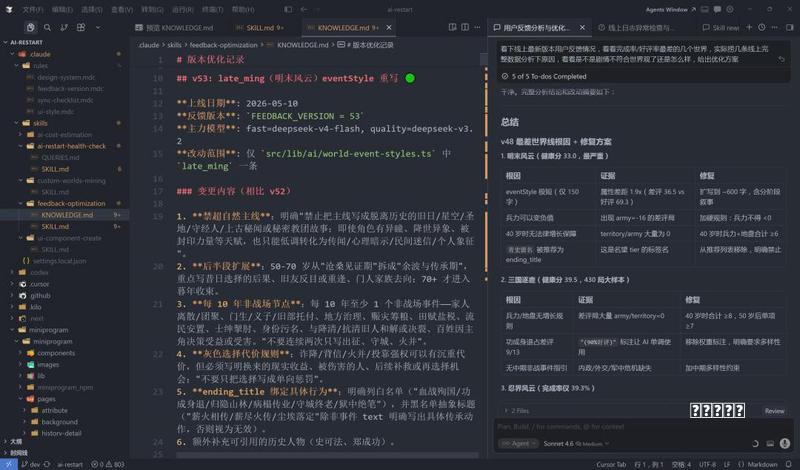Start voice input with microphone button
Viewport: 800px width, 470px height.
point(785,443)
